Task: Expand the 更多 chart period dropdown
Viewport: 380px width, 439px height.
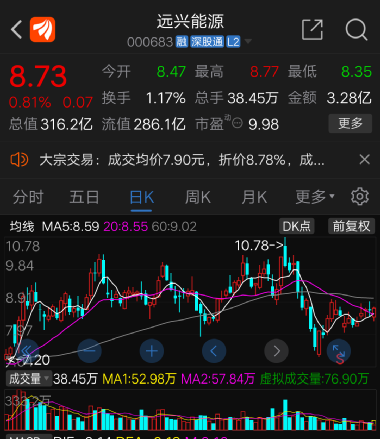Action: coord(315,197)
